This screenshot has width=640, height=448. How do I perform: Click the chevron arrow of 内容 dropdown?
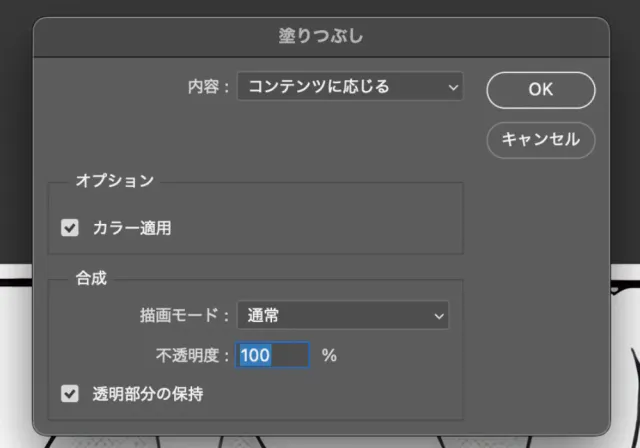point(454,87)
